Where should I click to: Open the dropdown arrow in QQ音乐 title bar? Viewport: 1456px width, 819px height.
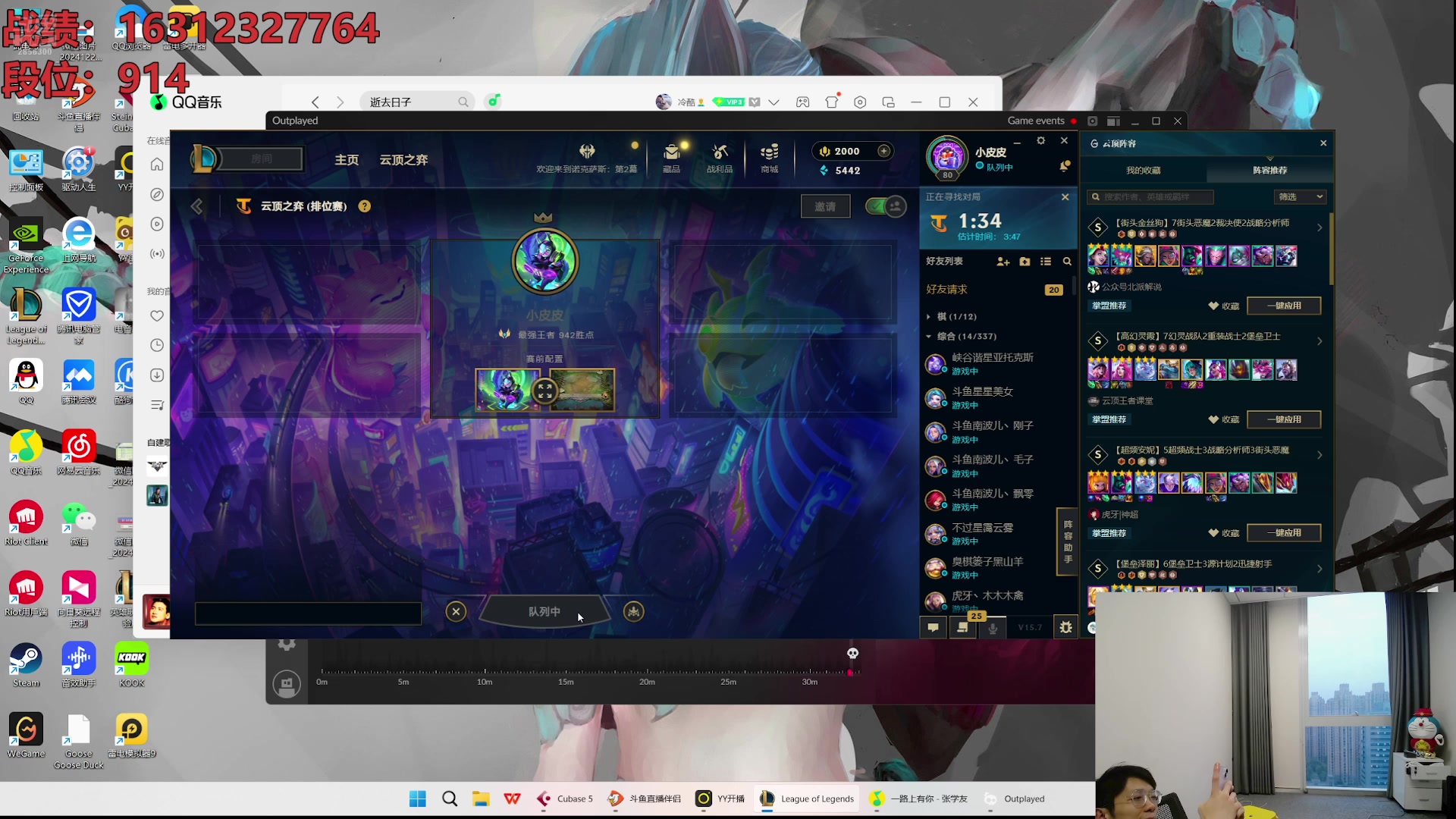point(773,102)
